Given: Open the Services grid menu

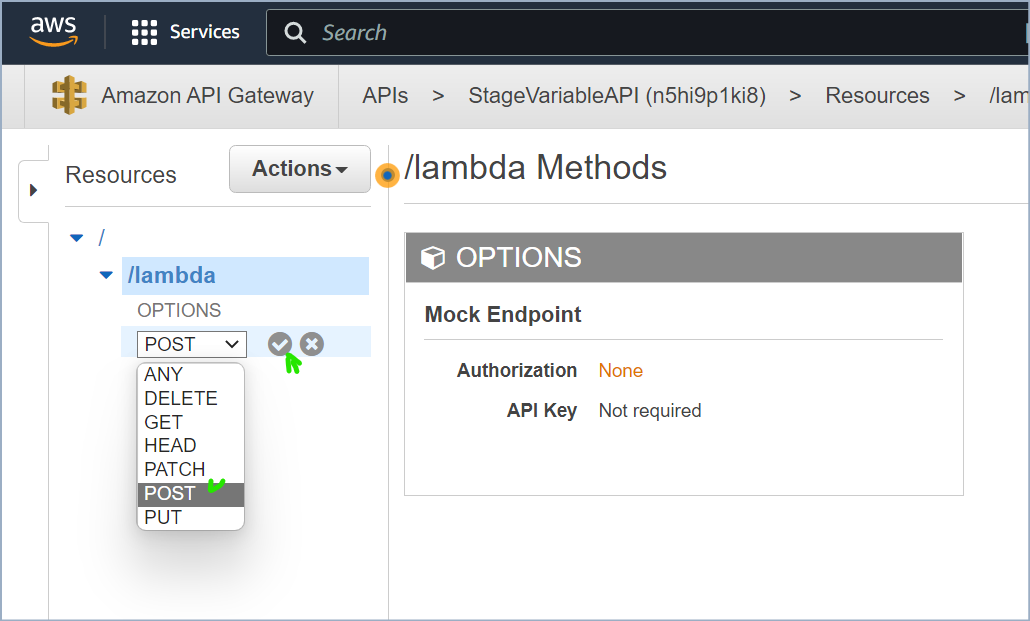Looking at the screenshot, I should pyautogui.click(x=145, y=33).
